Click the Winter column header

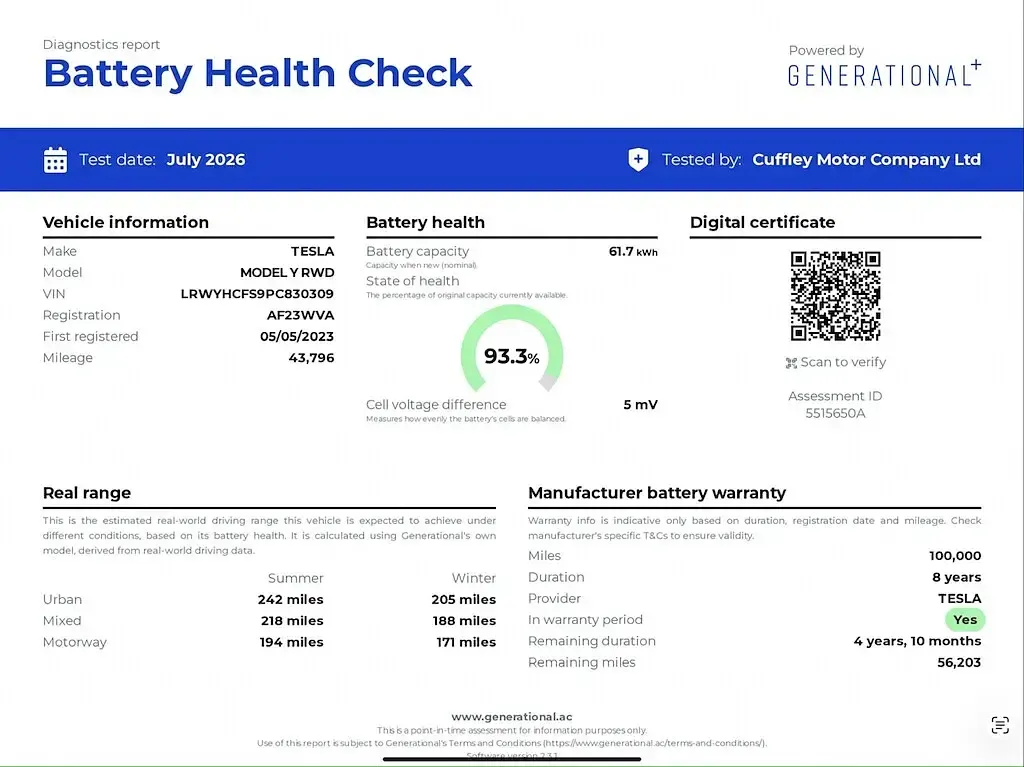pos(473,578)
